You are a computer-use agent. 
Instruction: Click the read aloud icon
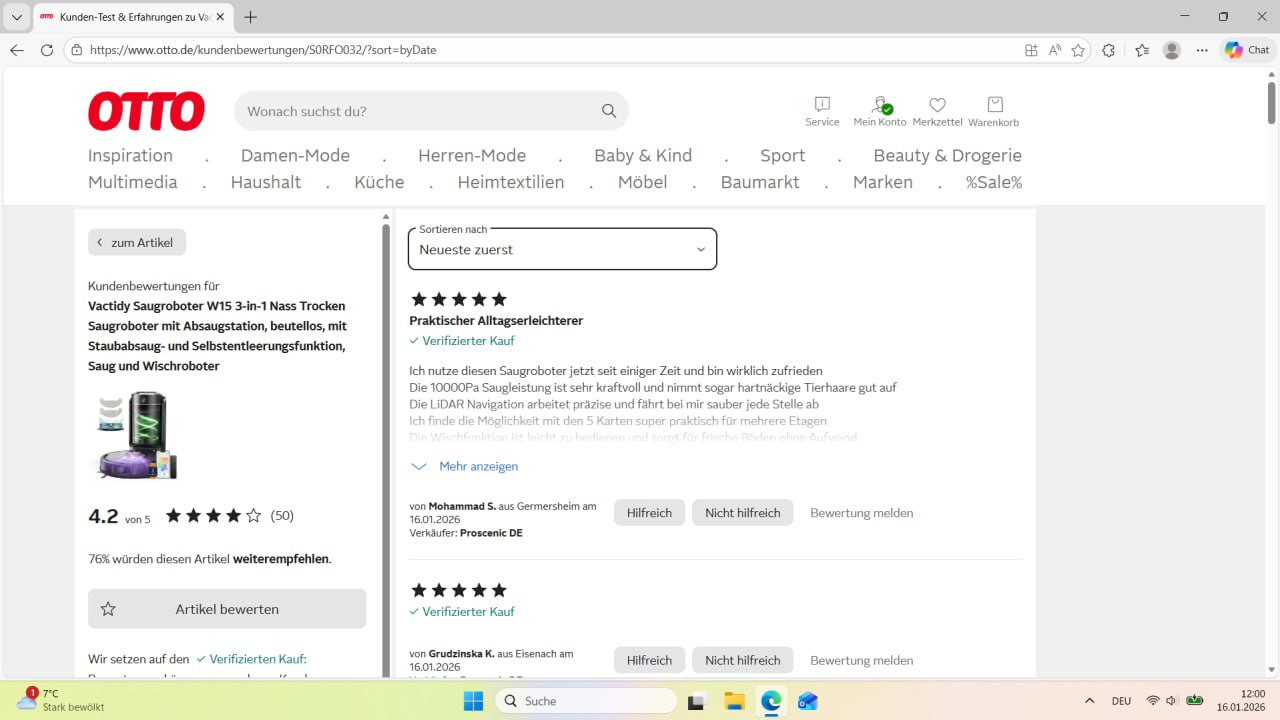pos(1055,50)
